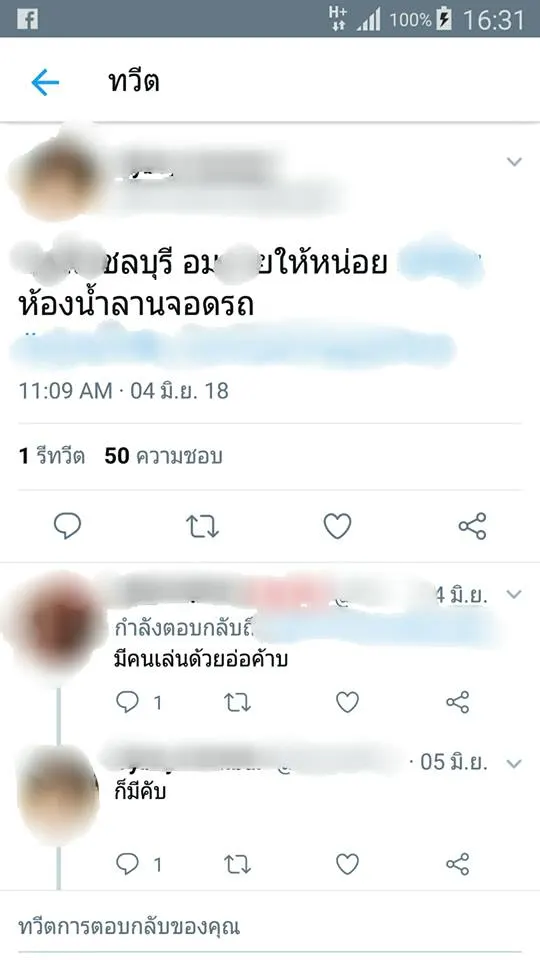
Task: Retweet the main tweet
Action: click(x=203, y=526)
